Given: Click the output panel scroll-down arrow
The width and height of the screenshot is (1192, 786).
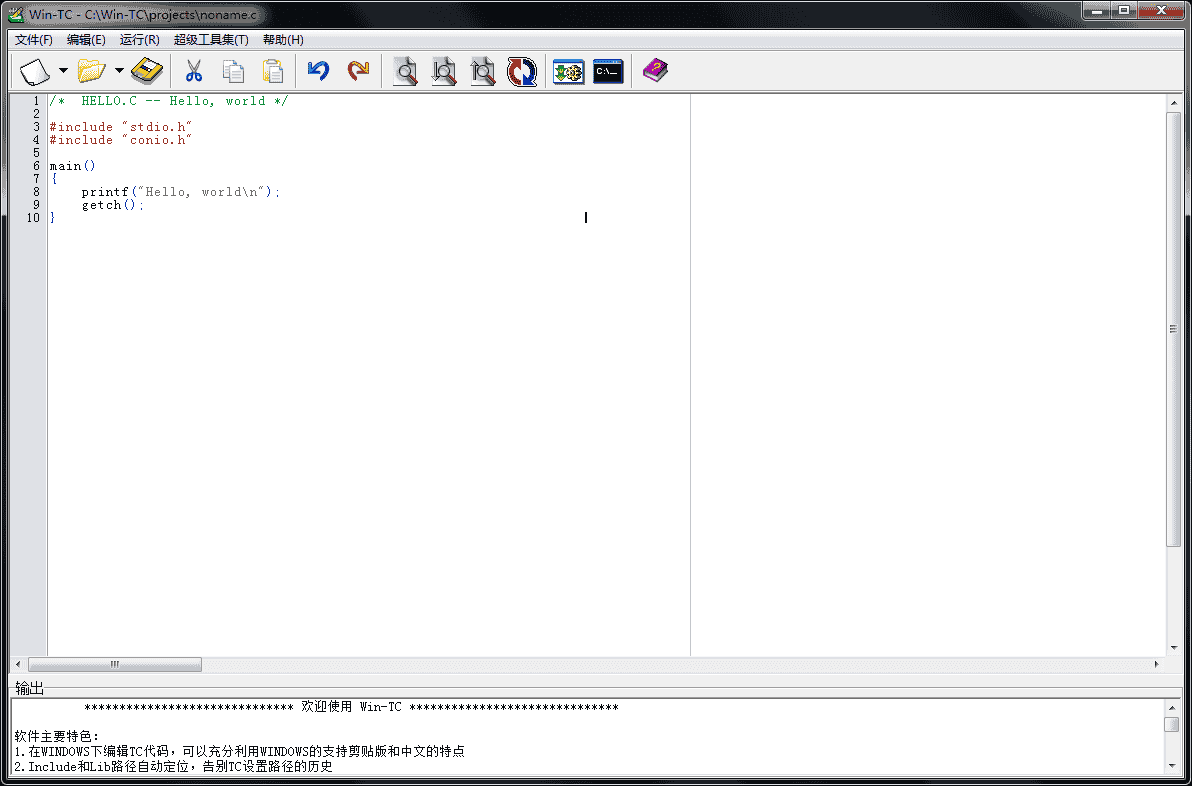Looking at the screenshot, I should (x=1172, y=765).
